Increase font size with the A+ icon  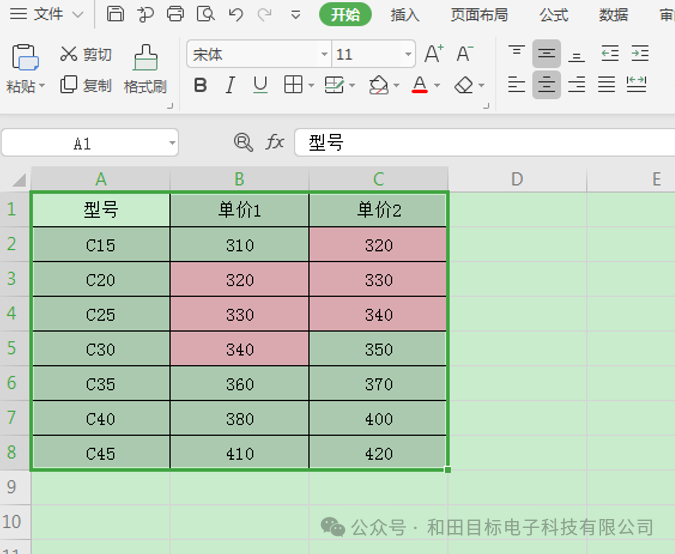click(433, 54)
